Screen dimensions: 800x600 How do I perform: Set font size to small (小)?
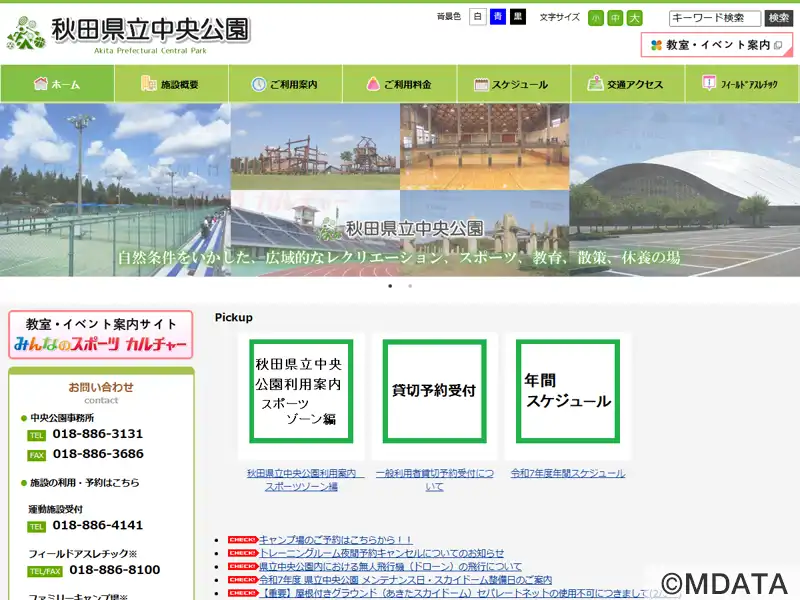pos(595,18)
